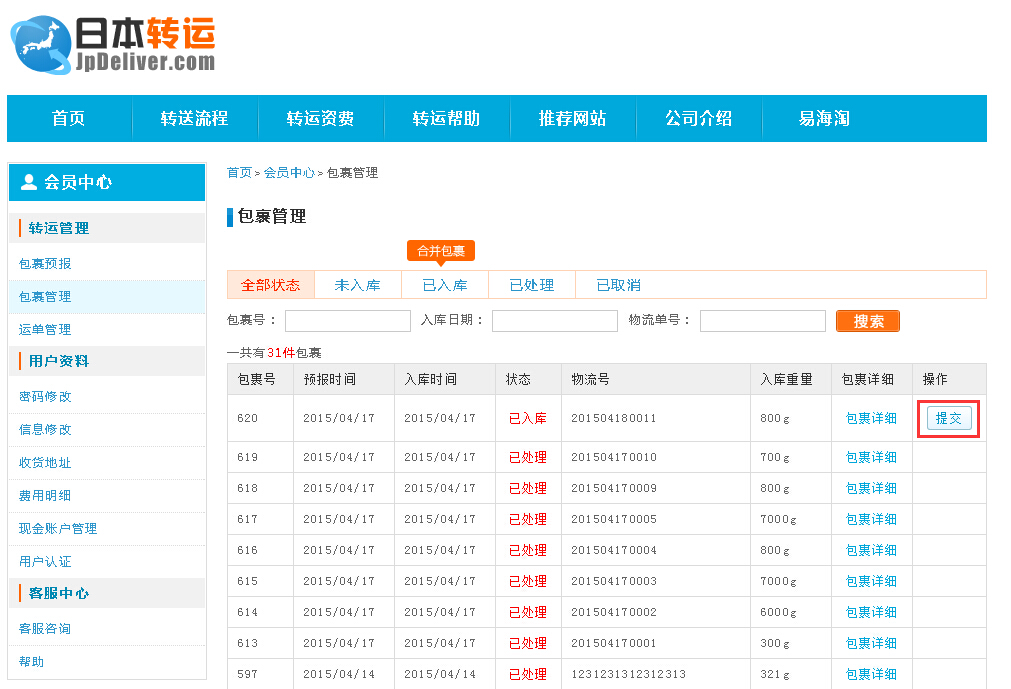Open the 转送流程 navigation menu
Screen dimensions: 1011x689
coord(195,118)
